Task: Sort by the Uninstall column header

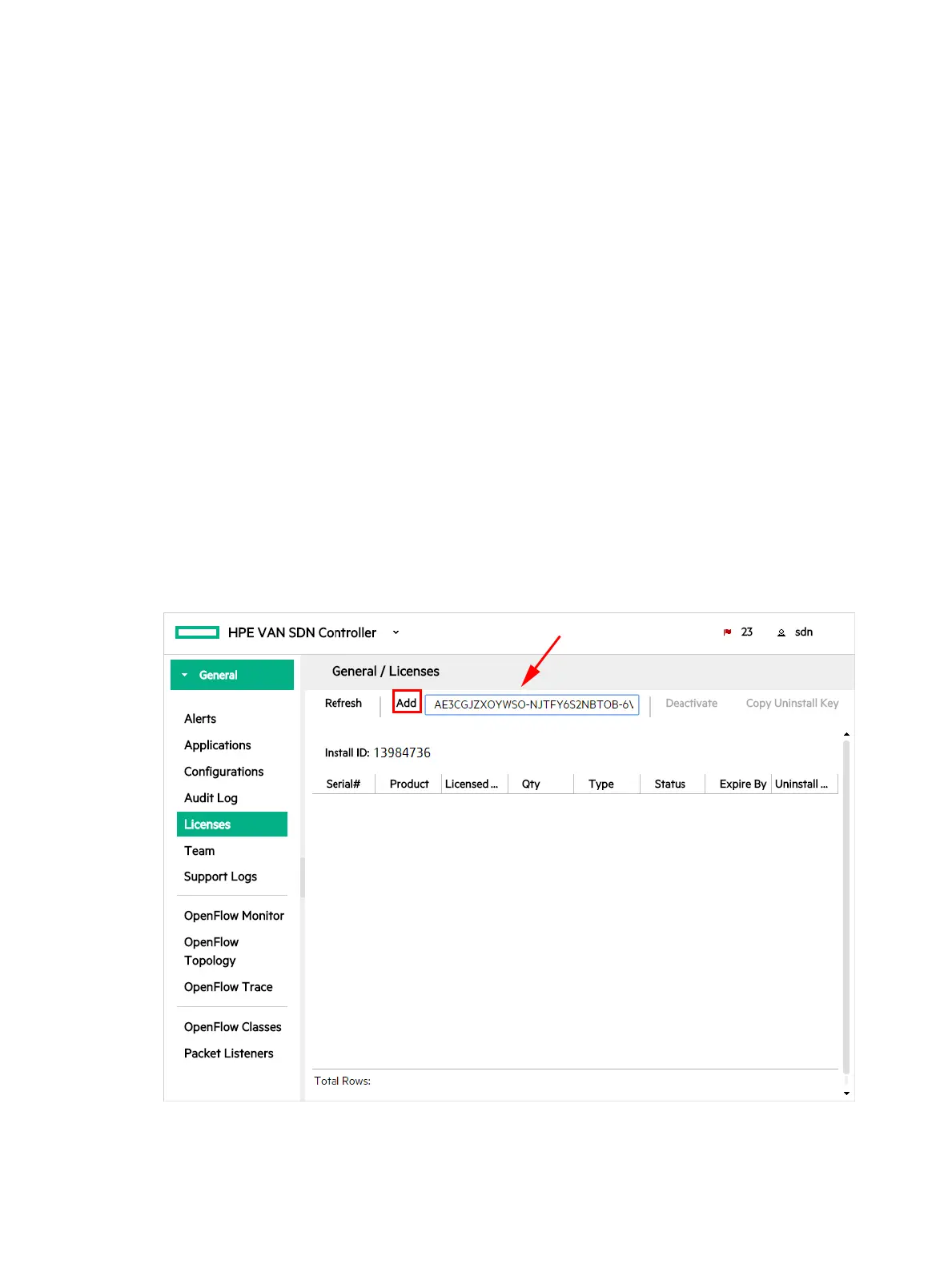Action: click(x=805, y=784)
